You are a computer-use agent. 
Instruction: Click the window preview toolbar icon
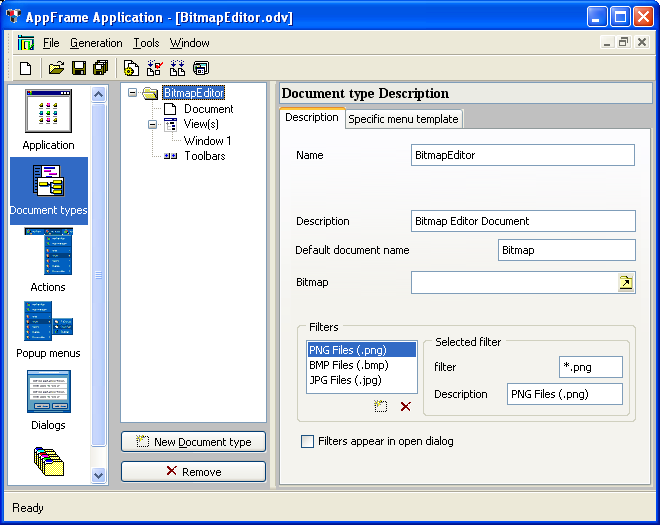pyautogui.click(x=201, y=68)
